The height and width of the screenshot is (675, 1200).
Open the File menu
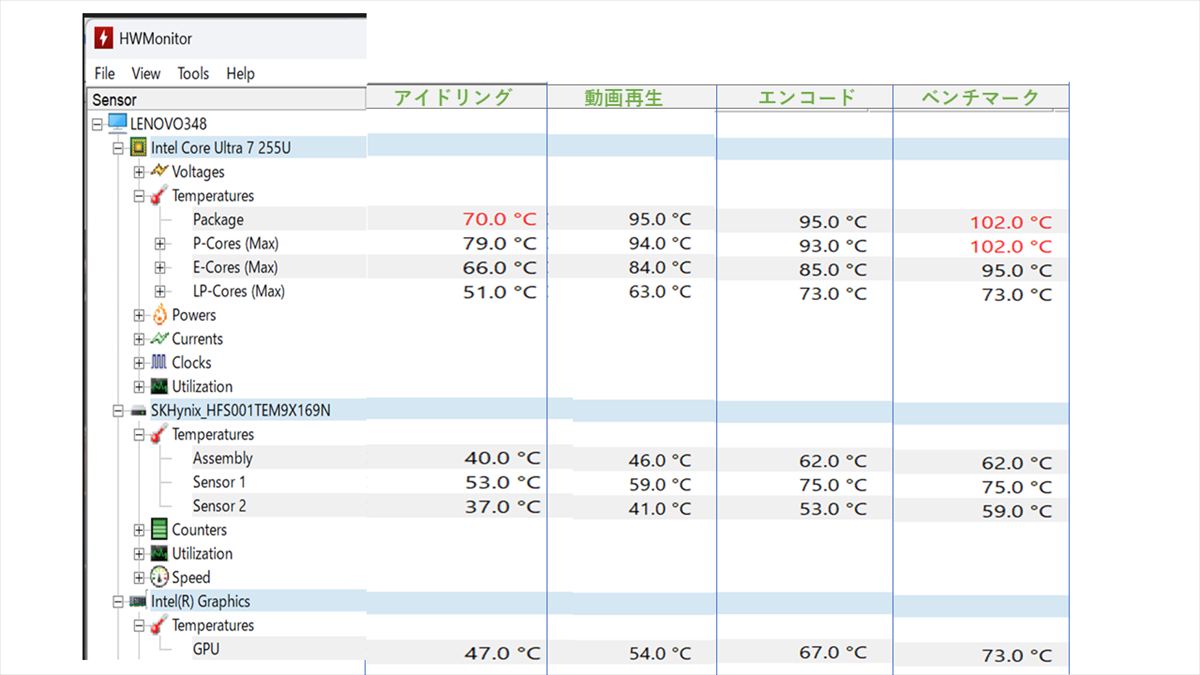pos(104,73)
